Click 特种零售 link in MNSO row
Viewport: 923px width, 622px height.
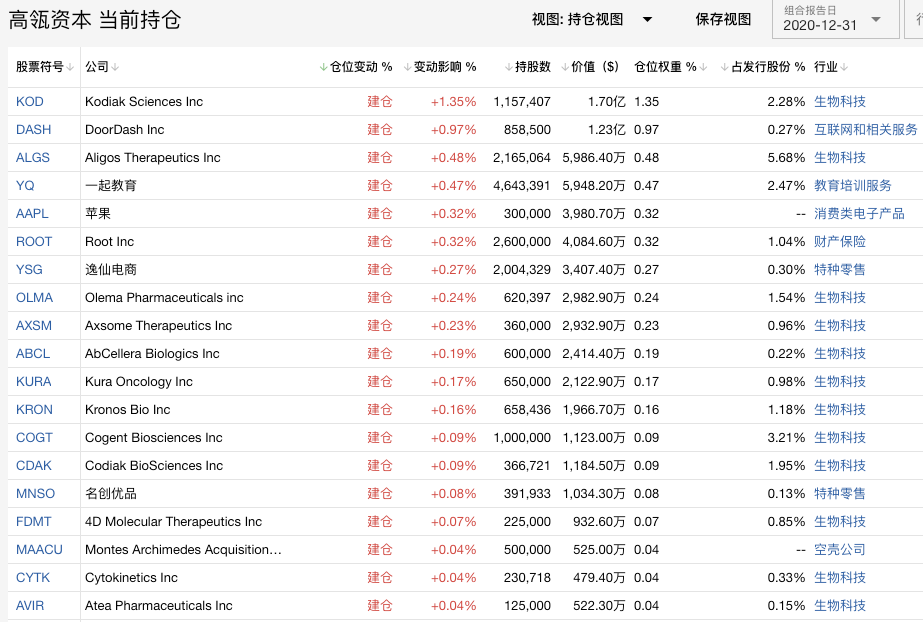[840, 494]
